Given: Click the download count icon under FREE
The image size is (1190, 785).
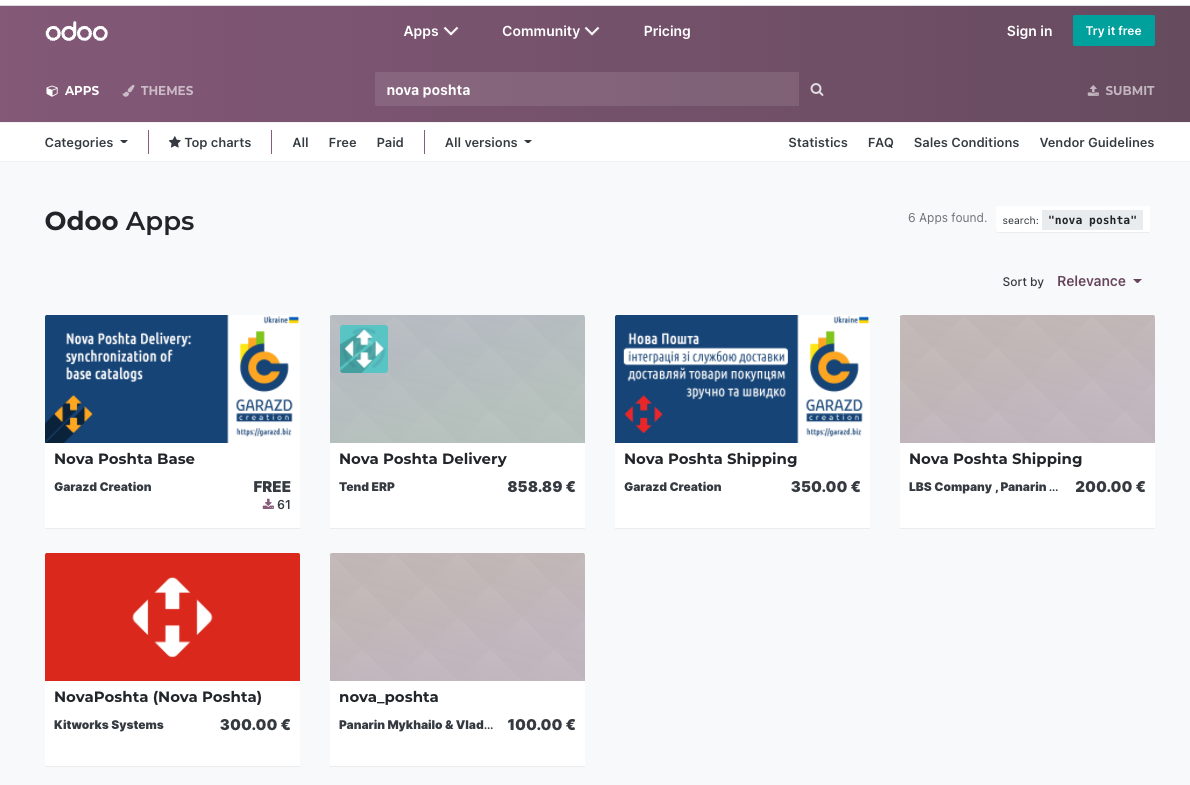Looking at the screenshot, I should [268, 504].
